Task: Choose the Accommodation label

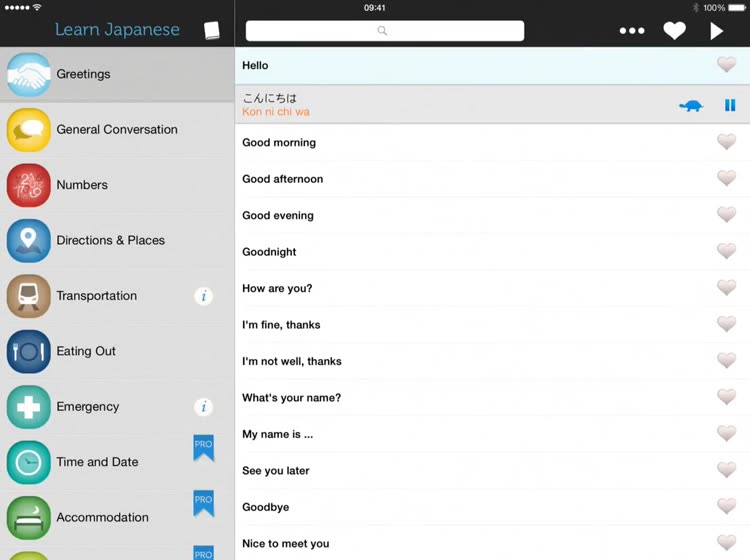Action: (102, 518)
